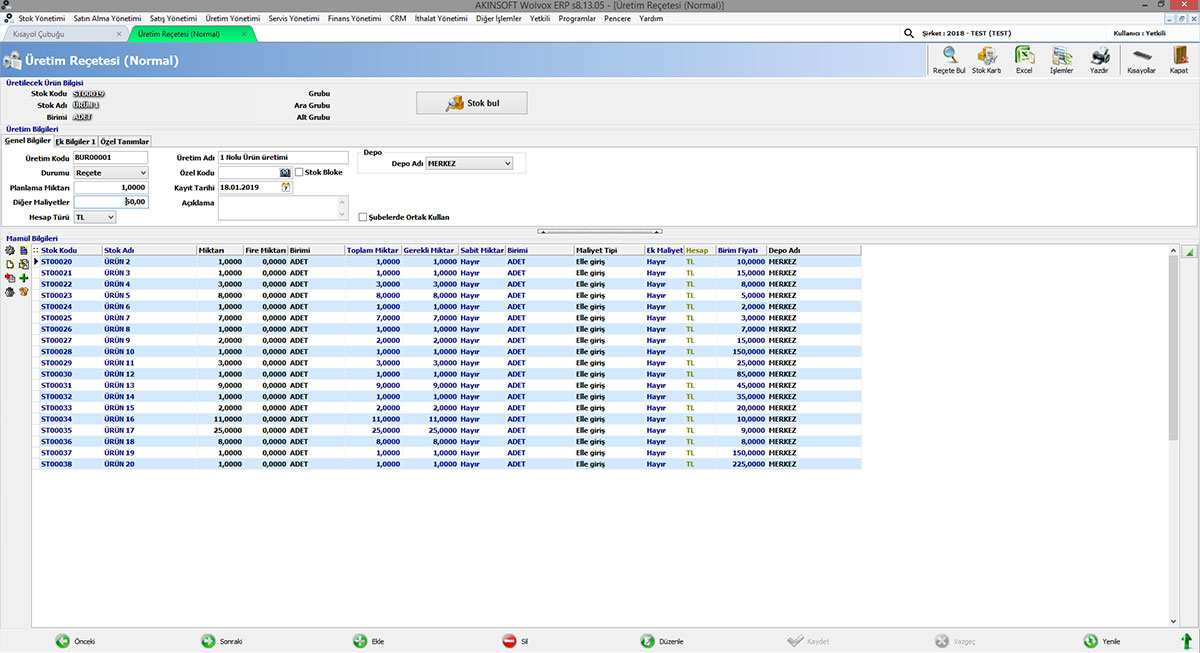
Task: Open the calendar picker next to Kayıt Tarihi
Action: pos(286,188)
